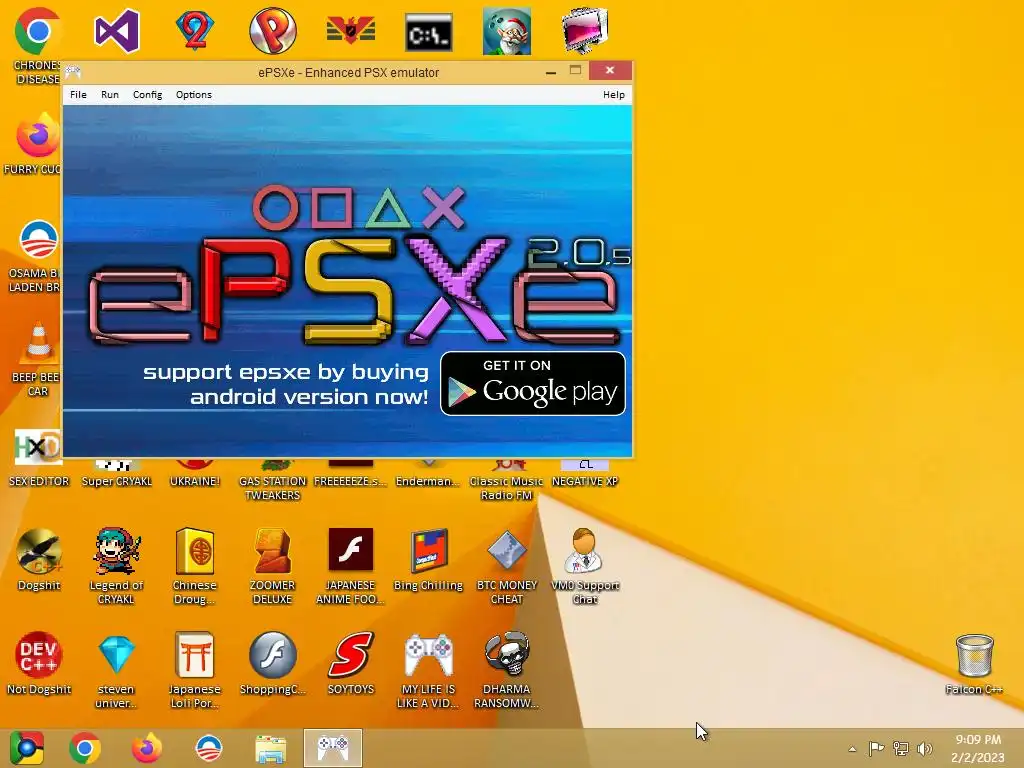Select the GAS STATION TWEAKERS label
The width and height of the screenshot is (1024, 768).
(272, 488)
